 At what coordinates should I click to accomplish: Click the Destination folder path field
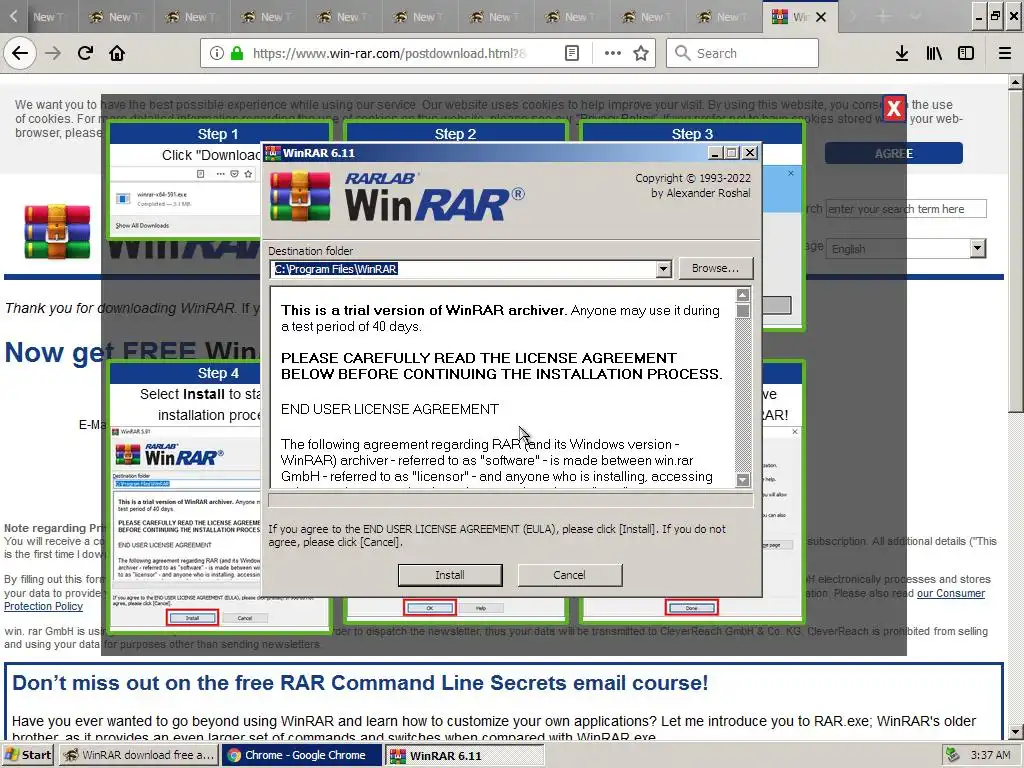pos(464,269)
